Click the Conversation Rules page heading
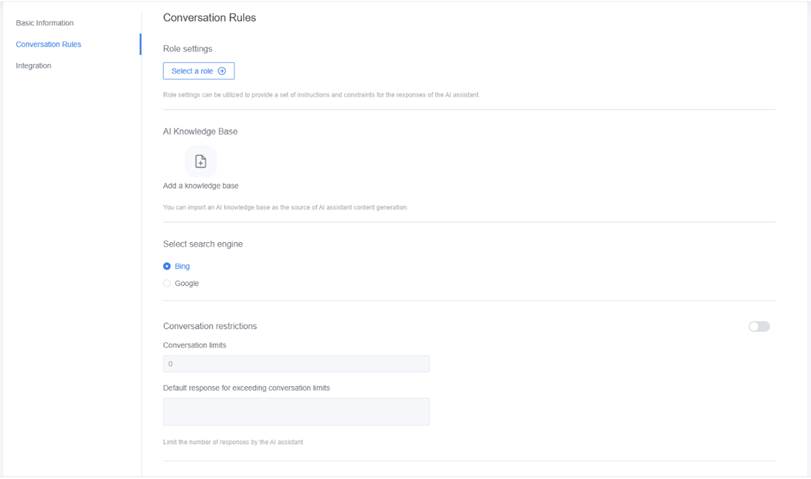Image resolution: width=811 pixels, height=479 pixels. (209, 17)
